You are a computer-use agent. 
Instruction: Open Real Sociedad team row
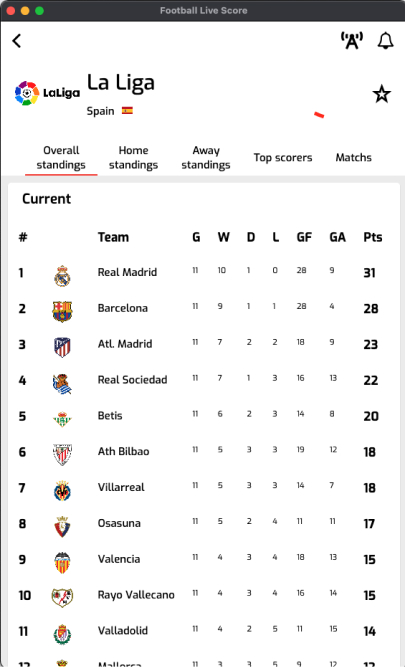pos(204,380)
